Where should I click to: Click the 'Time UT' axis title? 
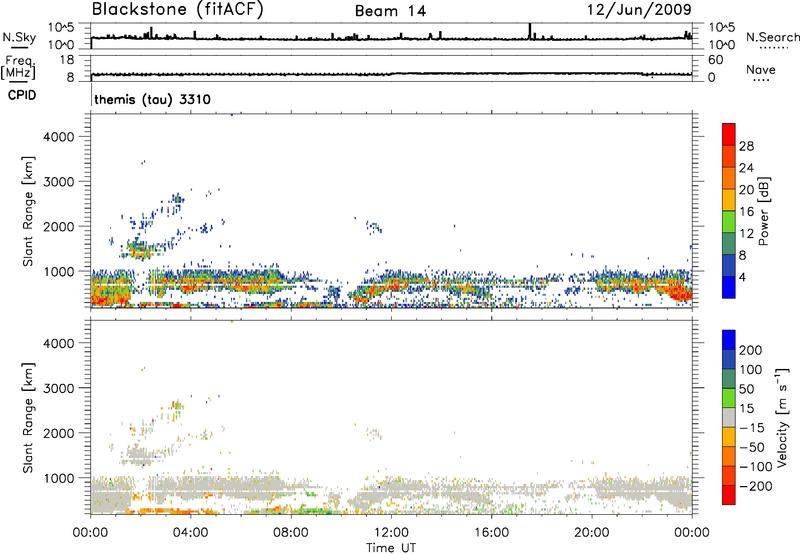[391, 548]
